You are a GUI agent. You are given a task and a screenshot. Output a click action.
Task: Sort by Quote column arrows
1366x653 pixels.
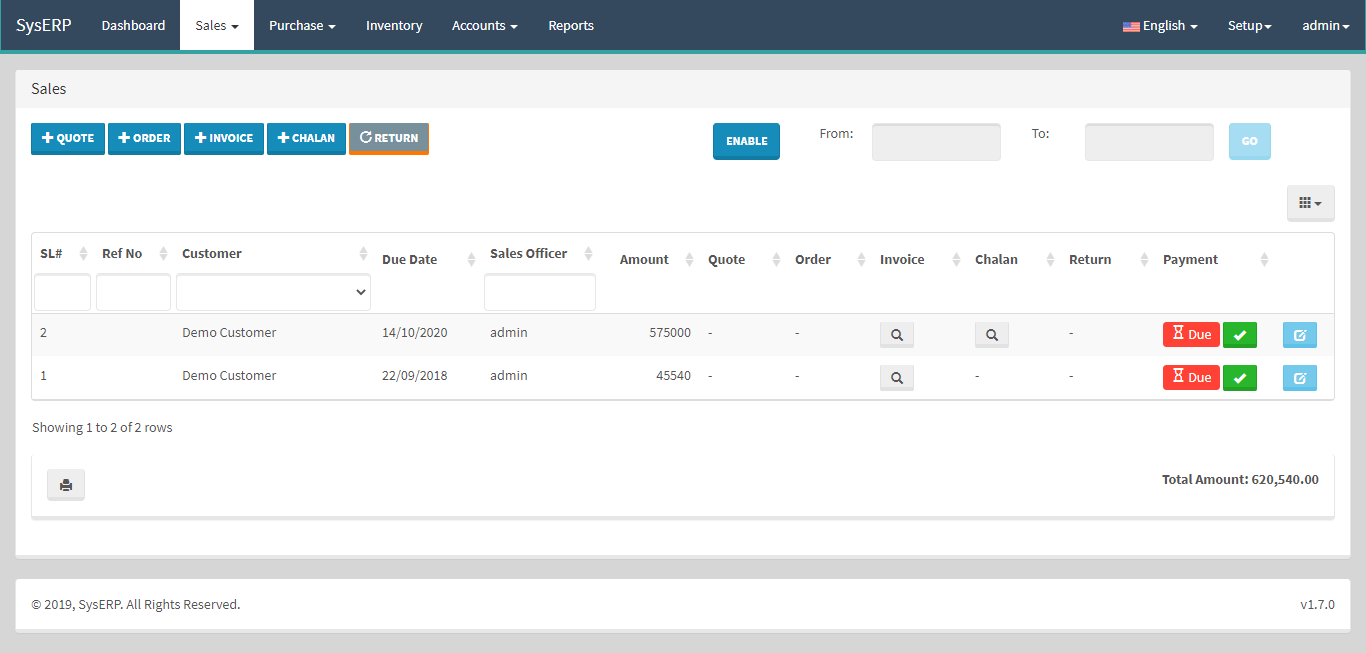click(777, 260)
